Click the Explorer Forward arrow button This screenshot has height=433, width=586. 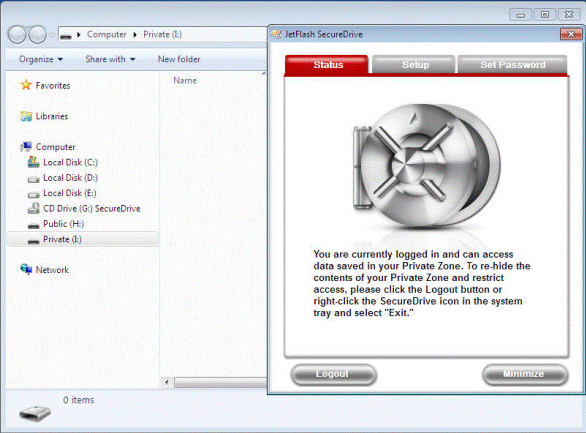click(37, 35)
